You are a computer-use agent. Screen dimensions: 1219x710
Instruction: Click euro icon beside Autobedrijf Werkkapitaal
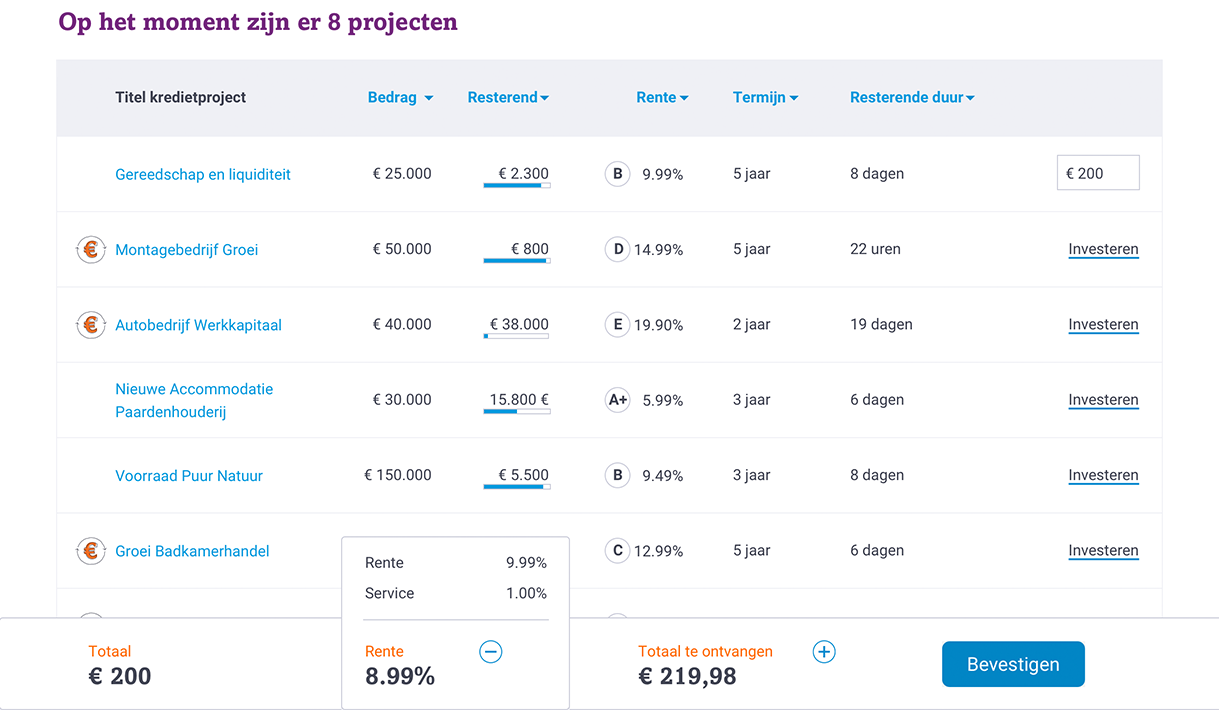point(91,325)
